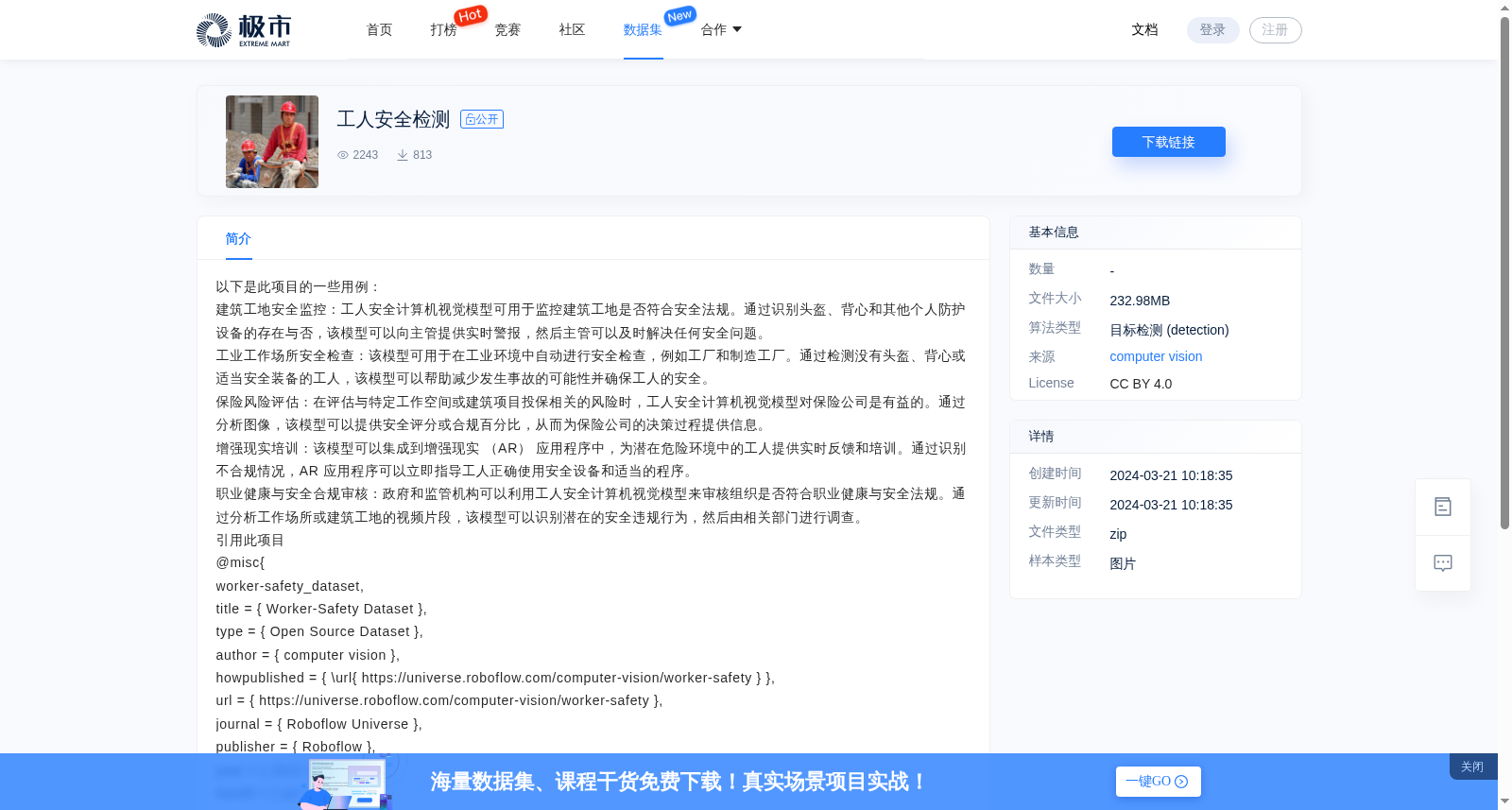Click the page vertical scrollbar
1512x810 pixels.
1504,274
